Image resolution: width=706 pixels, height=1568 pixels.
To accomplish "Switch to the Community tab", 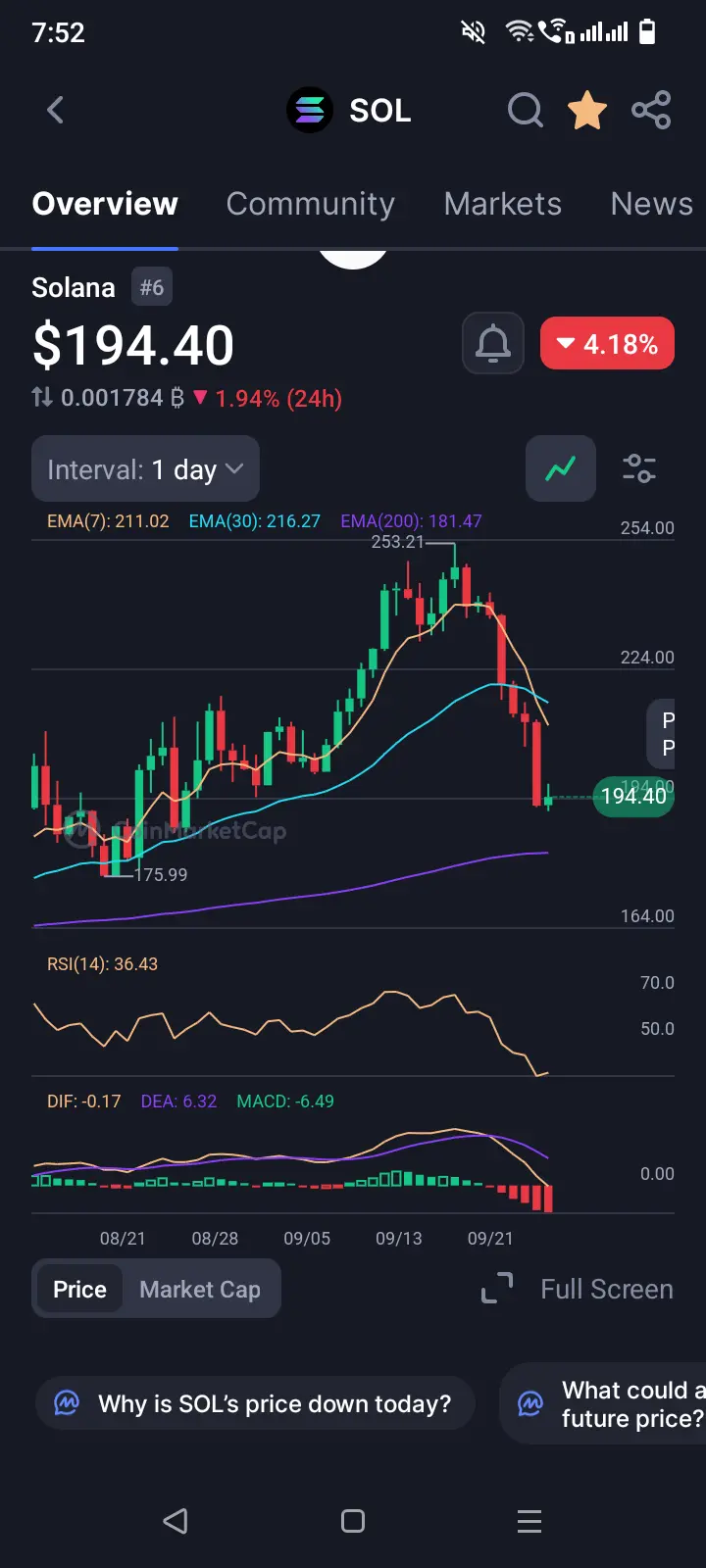I will click(311, 204).
